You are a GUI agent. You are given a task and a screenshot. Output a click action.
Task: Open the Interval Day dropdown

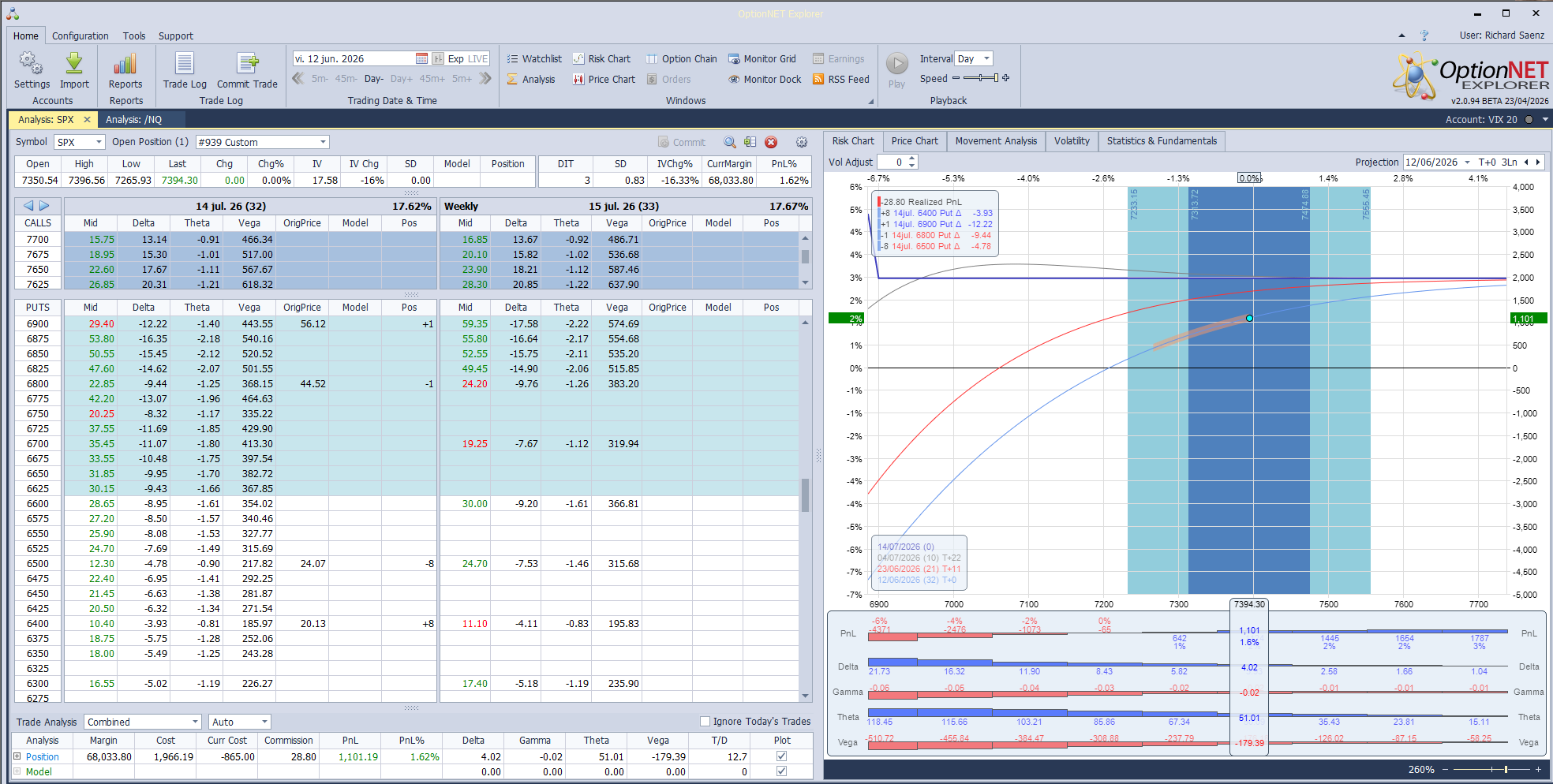click(x=986, y=58)
